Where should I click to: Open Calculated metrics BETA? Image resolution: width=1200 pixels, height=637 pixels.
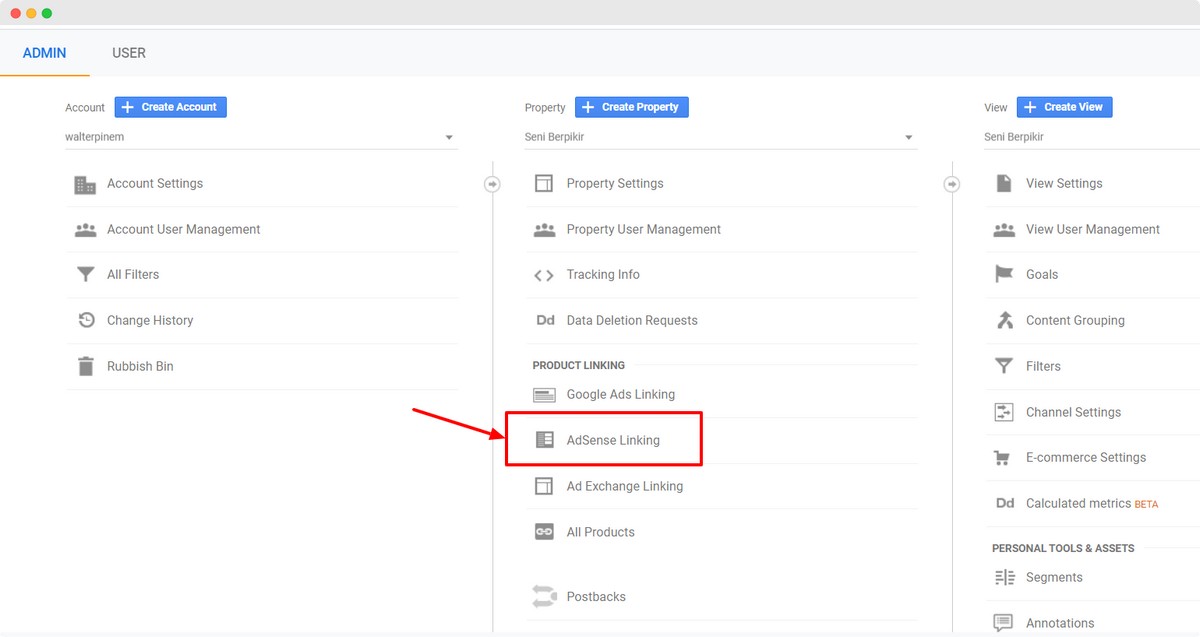(x=1092, y=504)
